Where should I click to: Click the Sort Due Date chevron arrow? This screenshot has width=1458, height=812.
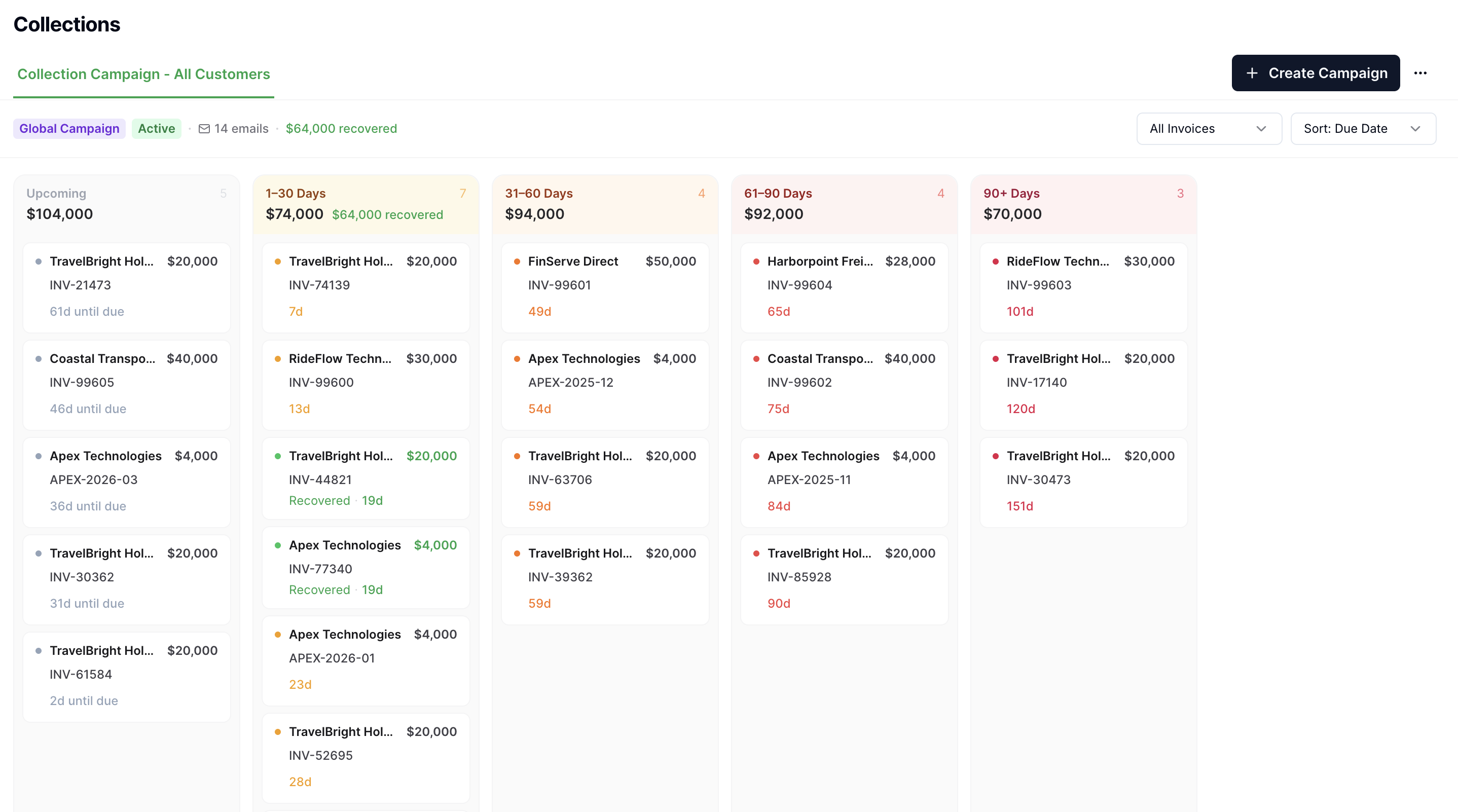pos(1415,129)
